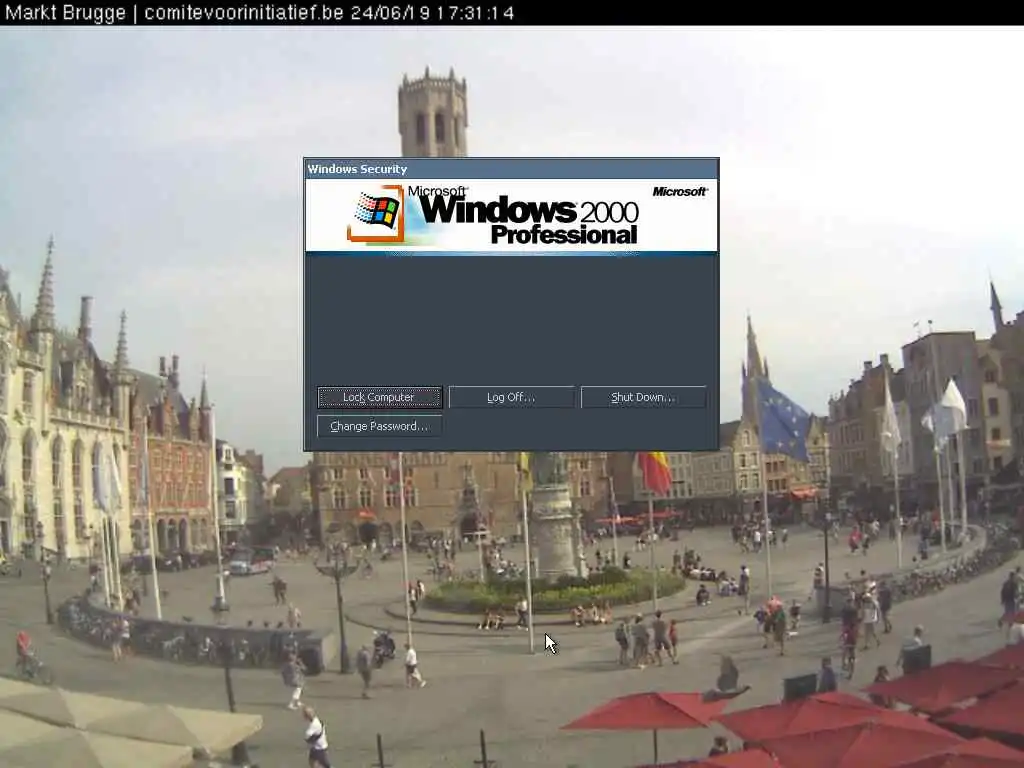Open the Shut Down... dialog
The width and height of the screenshot is (1024, 768).
(643, 397)
